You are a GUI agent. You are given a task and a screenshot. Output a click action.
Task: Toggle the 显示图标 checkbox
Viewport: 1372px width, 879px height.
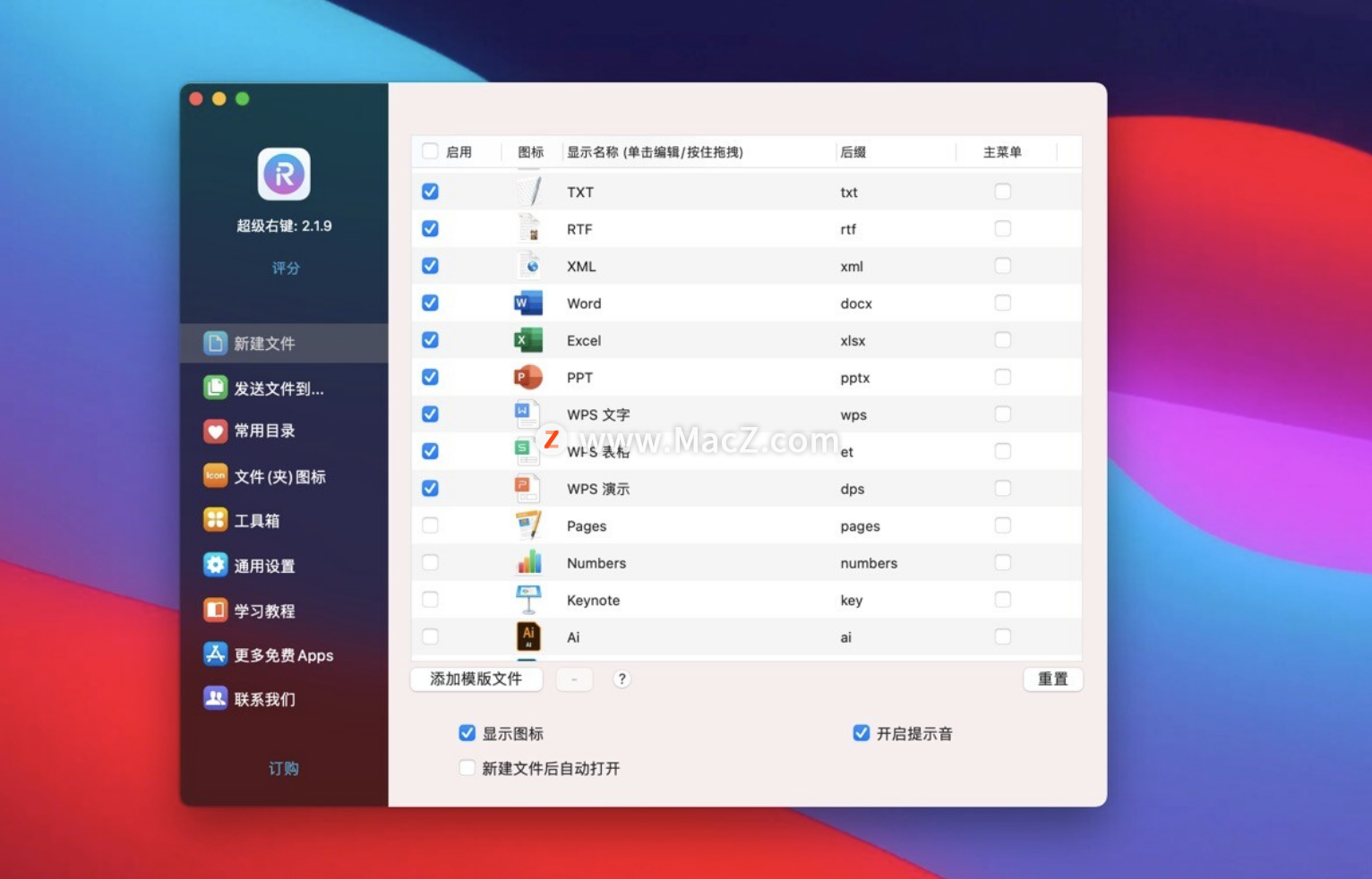[x=467, y=733]
